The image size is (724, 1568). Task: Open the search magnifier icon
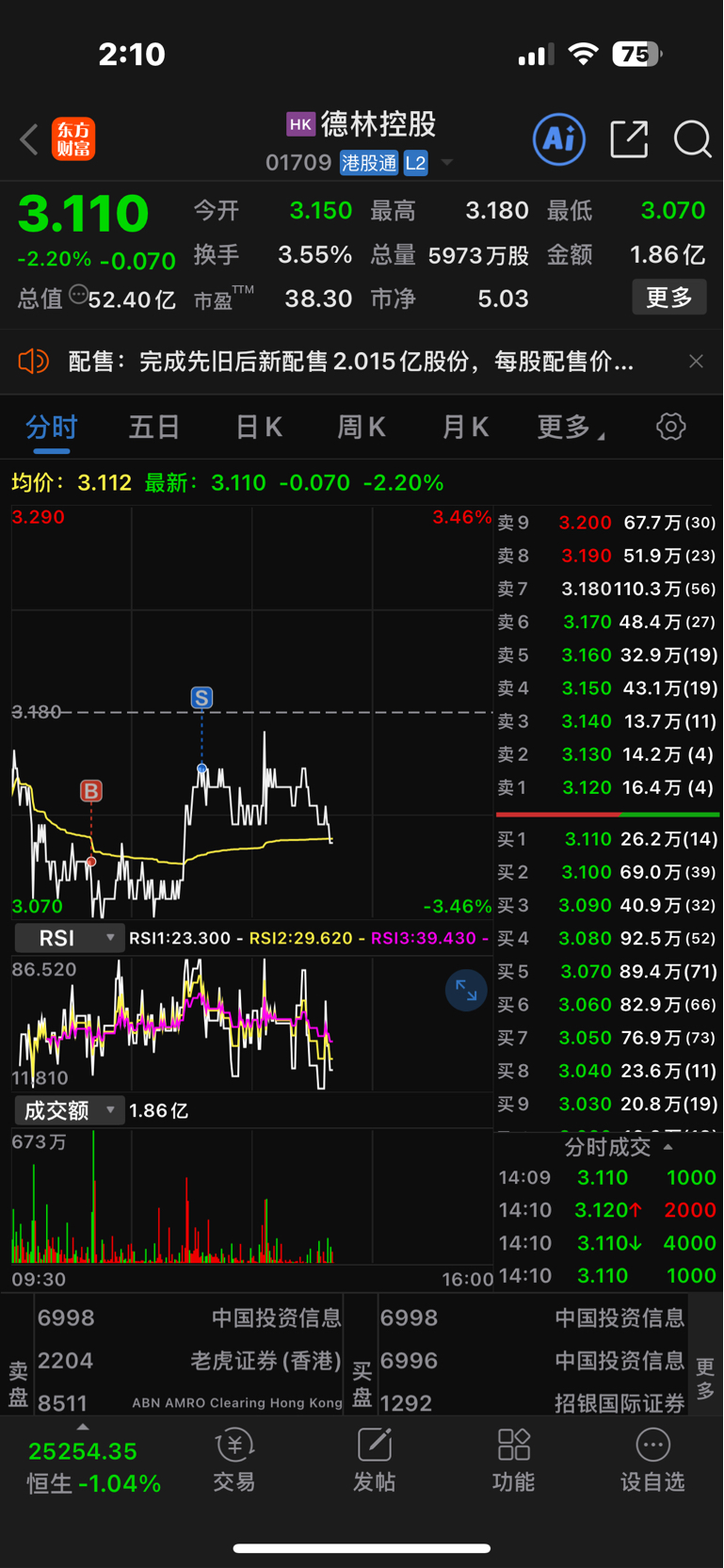coord(692,139)
